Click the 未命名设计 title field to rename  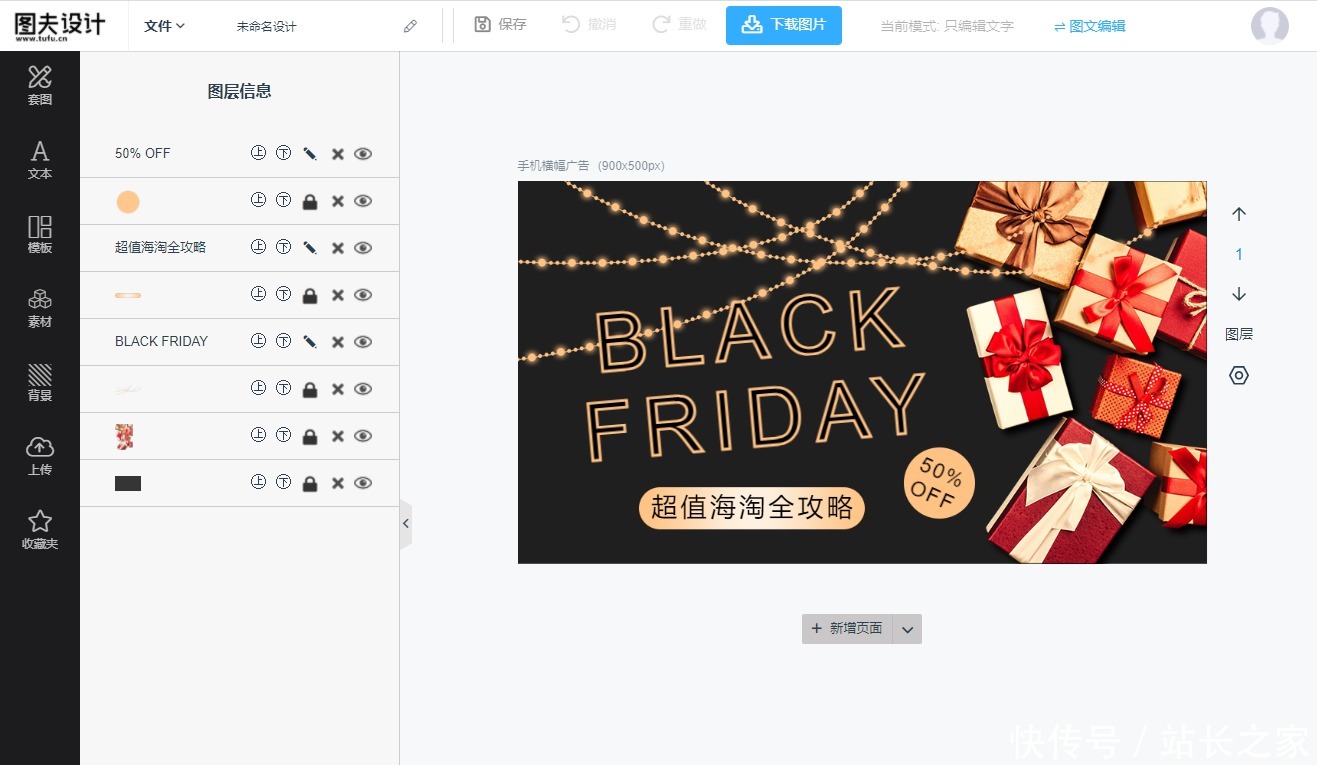[268, 25]
